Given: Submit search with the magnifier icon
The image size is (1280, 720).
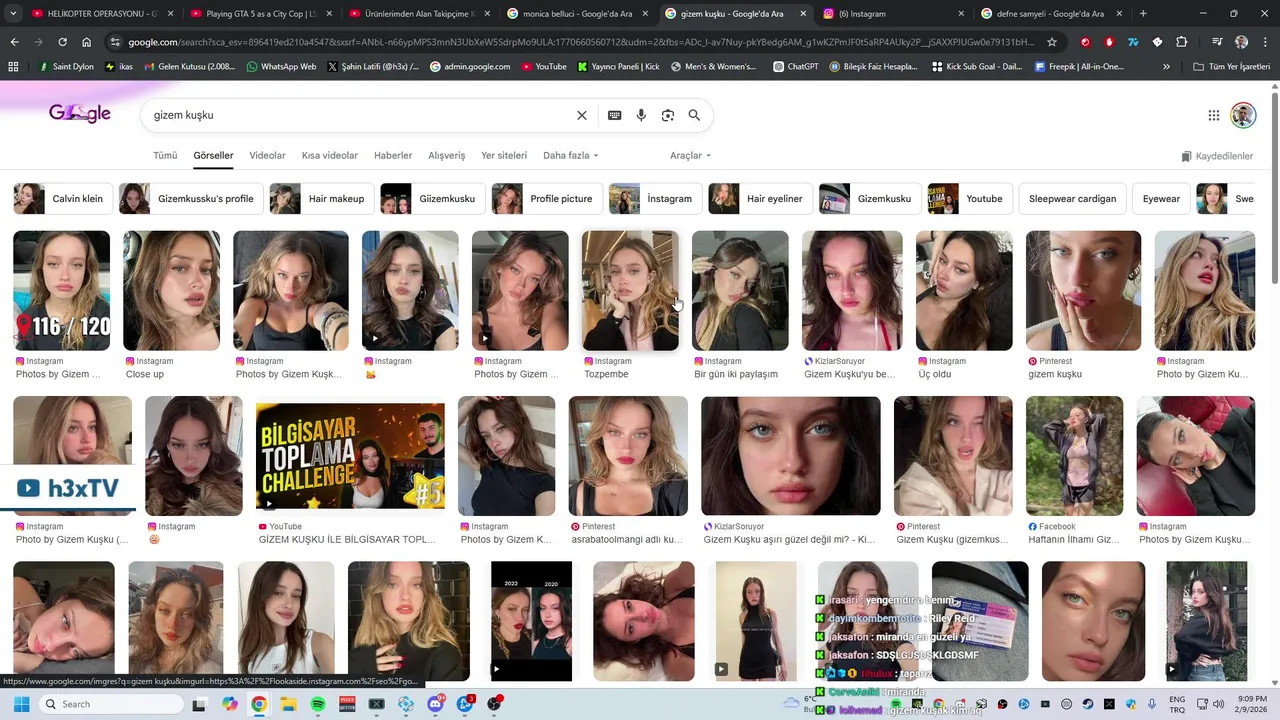Looking at the screenshot, I should click(x=694, y=115).
